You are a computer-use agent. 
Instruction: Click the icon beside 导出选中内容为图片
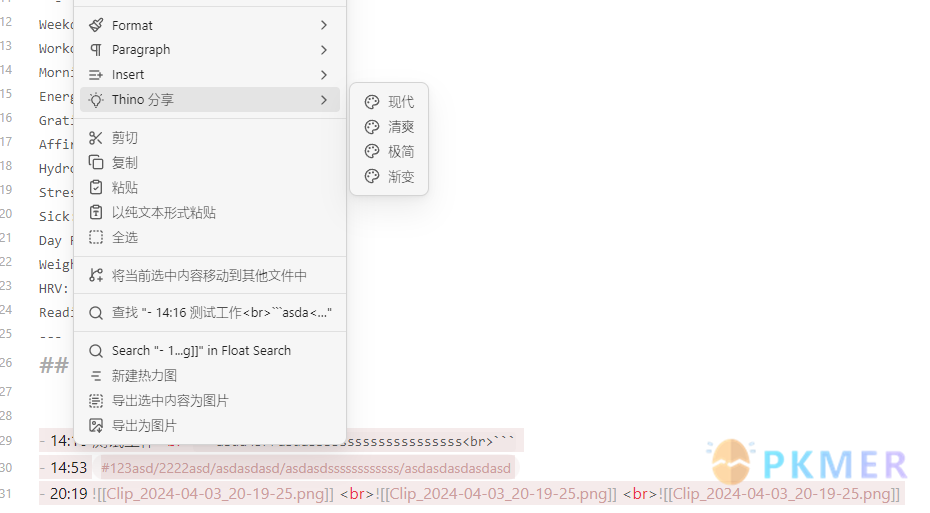tap(95, 400)
